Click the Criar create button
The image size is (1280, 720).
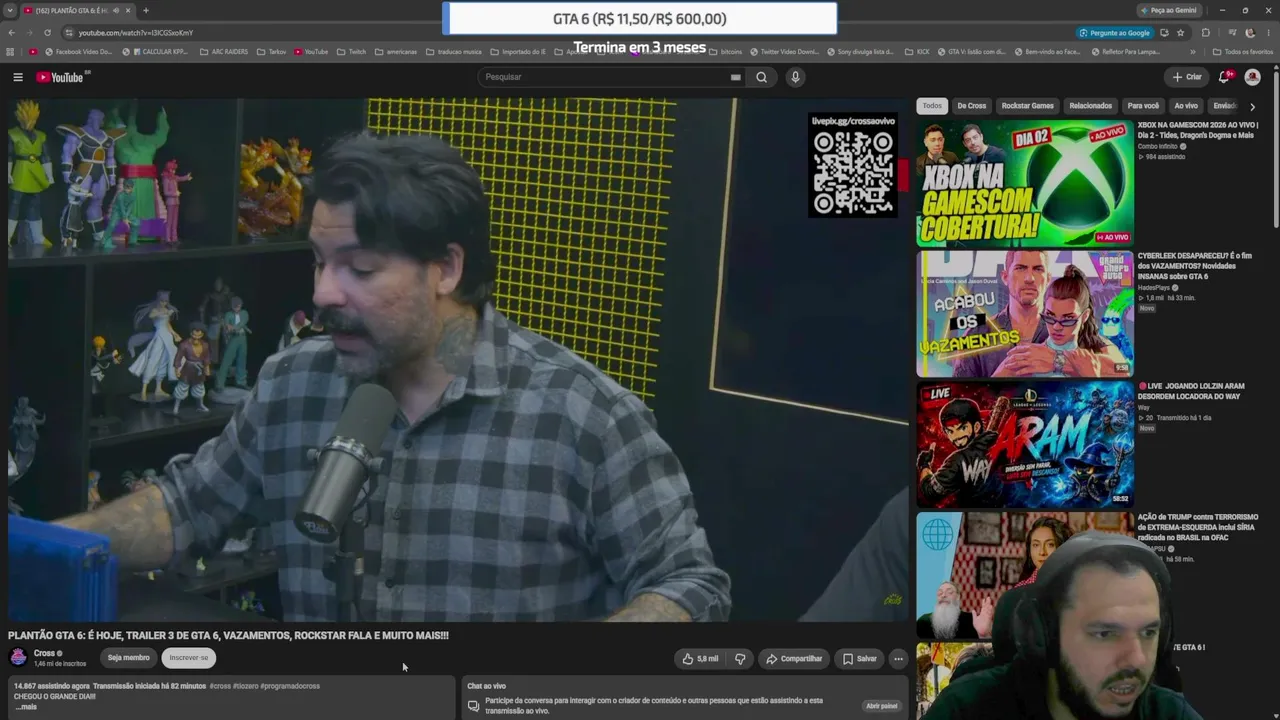pos(1187,77)
